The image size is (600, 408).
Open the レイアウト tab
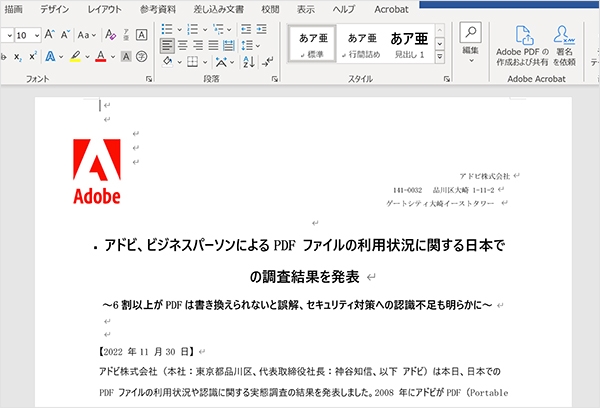point(104,9)
